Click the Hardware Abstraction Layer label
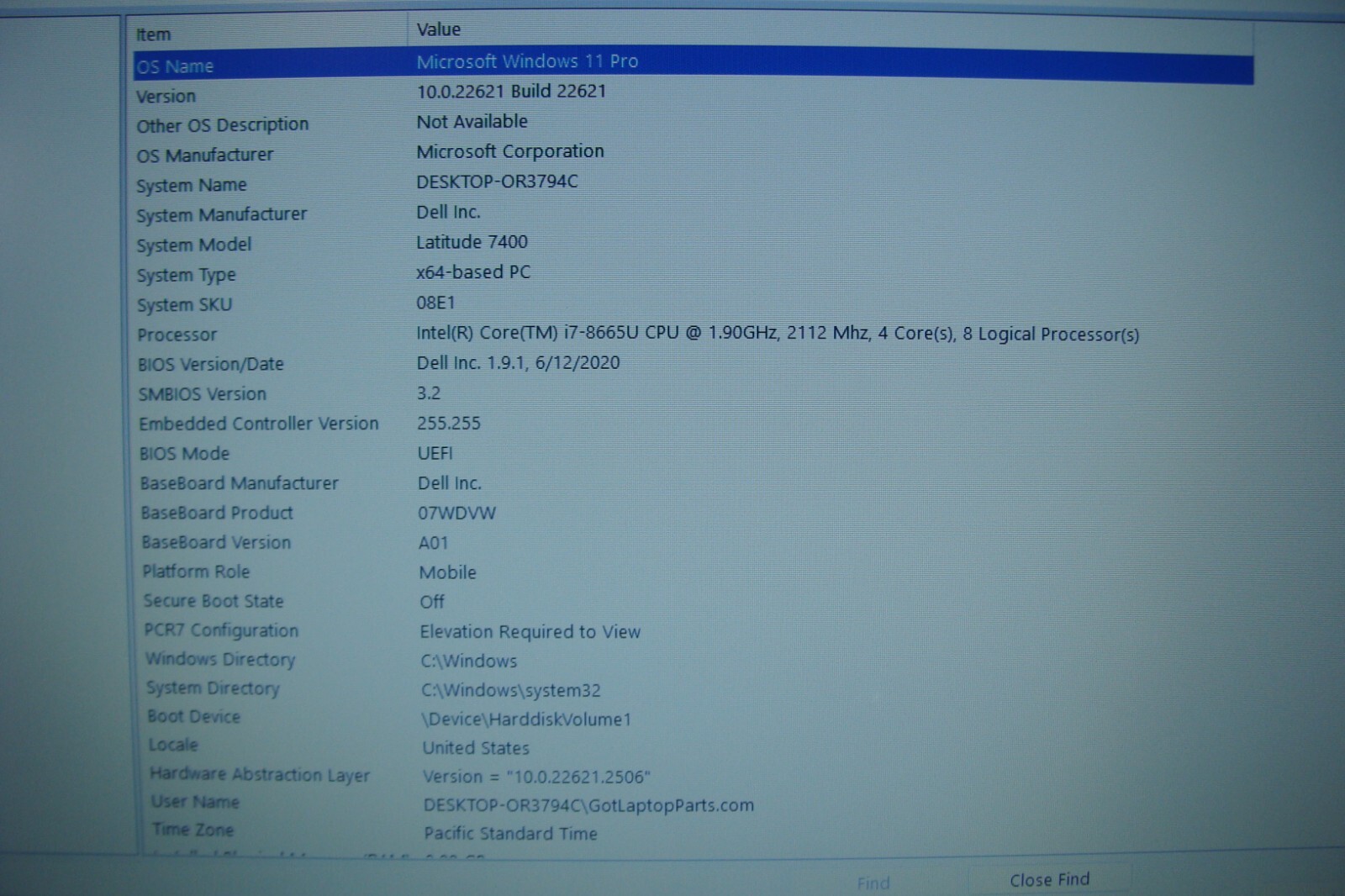 pyautogui.click(x=260, y=775)
